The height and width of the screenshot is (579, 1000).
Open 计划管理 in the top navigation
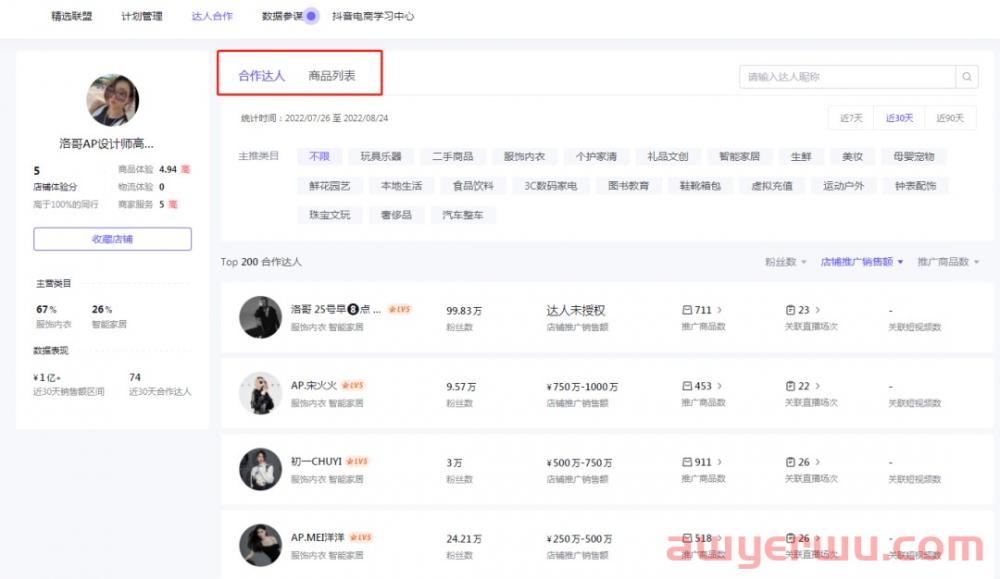point(141,16)
